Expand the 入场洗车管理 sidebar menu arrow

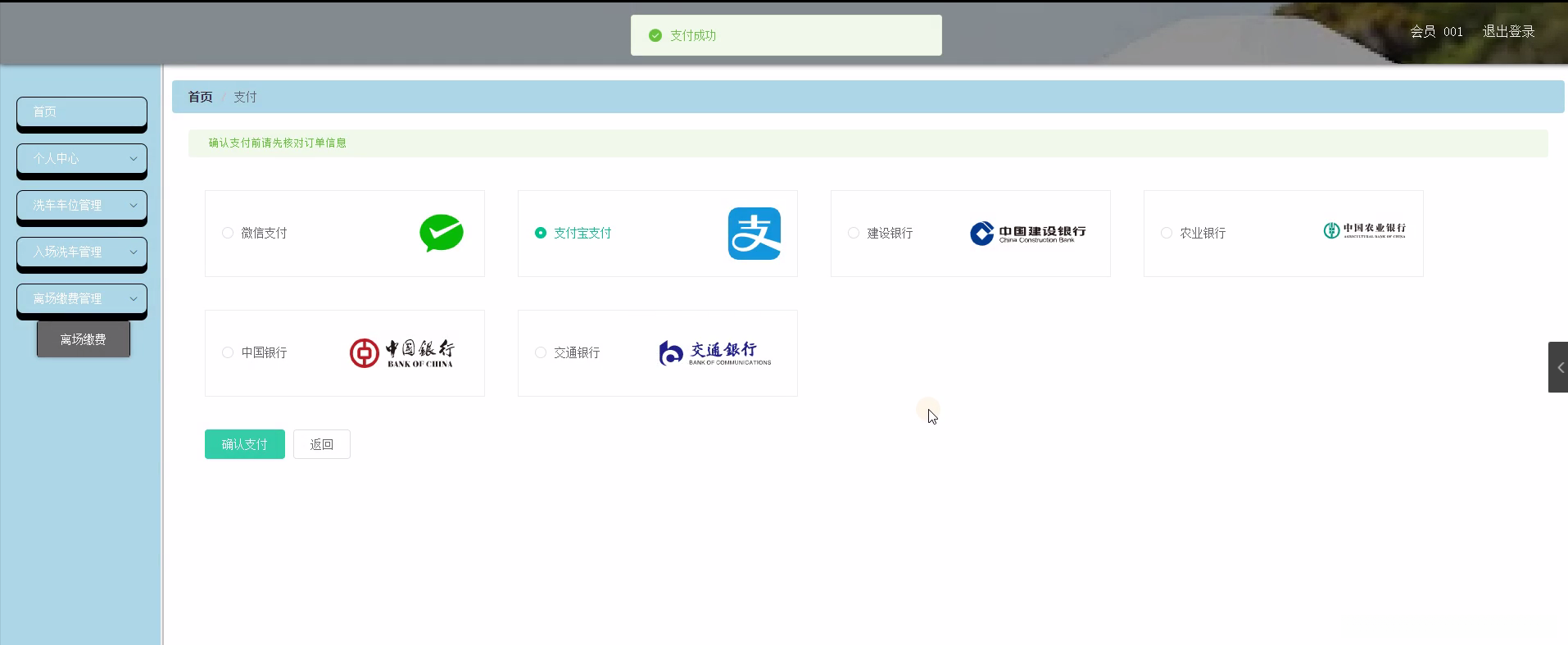point(134,252)
